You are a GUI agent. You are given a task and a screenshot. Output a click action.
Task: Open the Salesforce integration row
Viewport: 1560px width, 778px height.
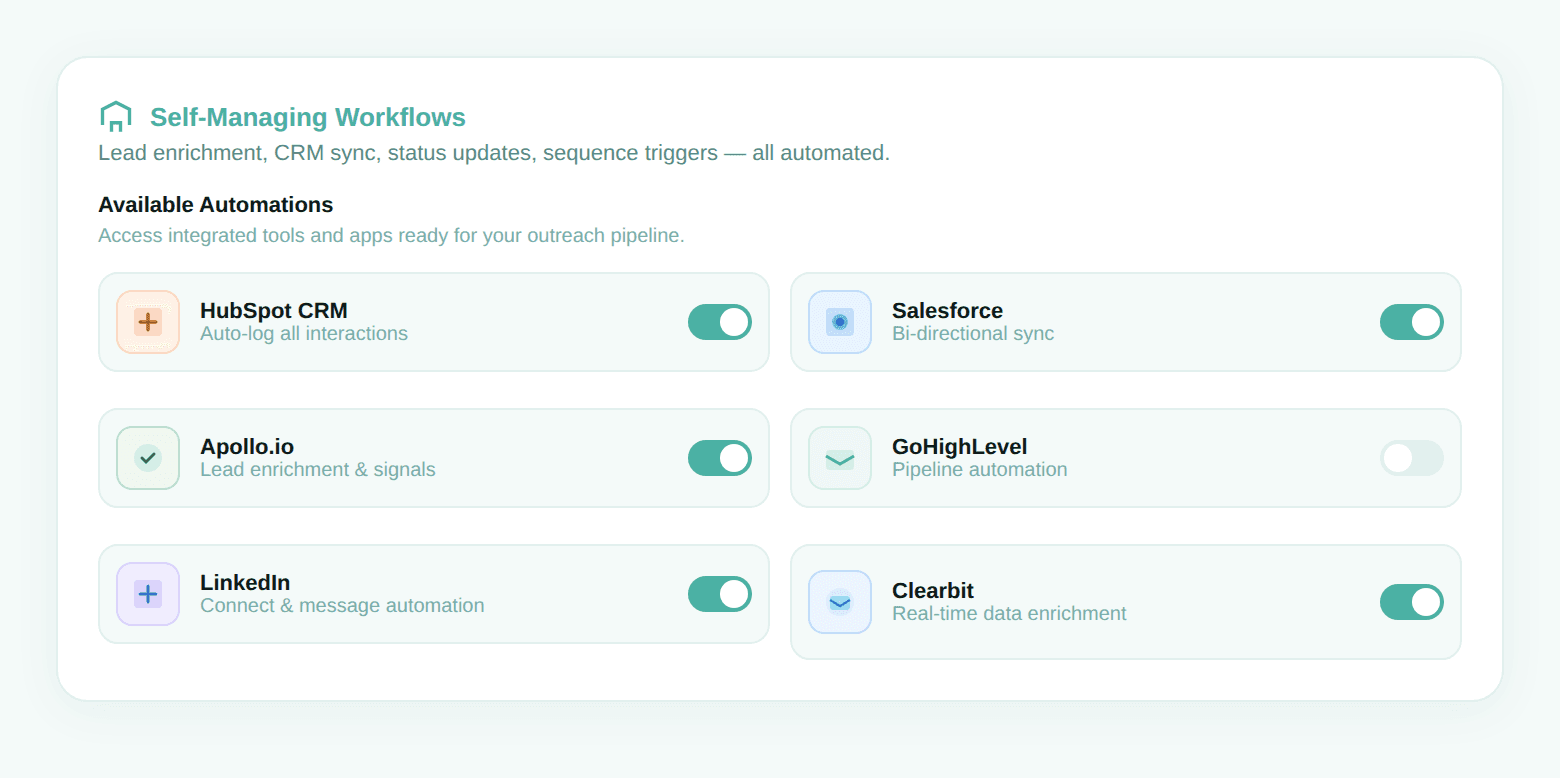coord(1125,322)
